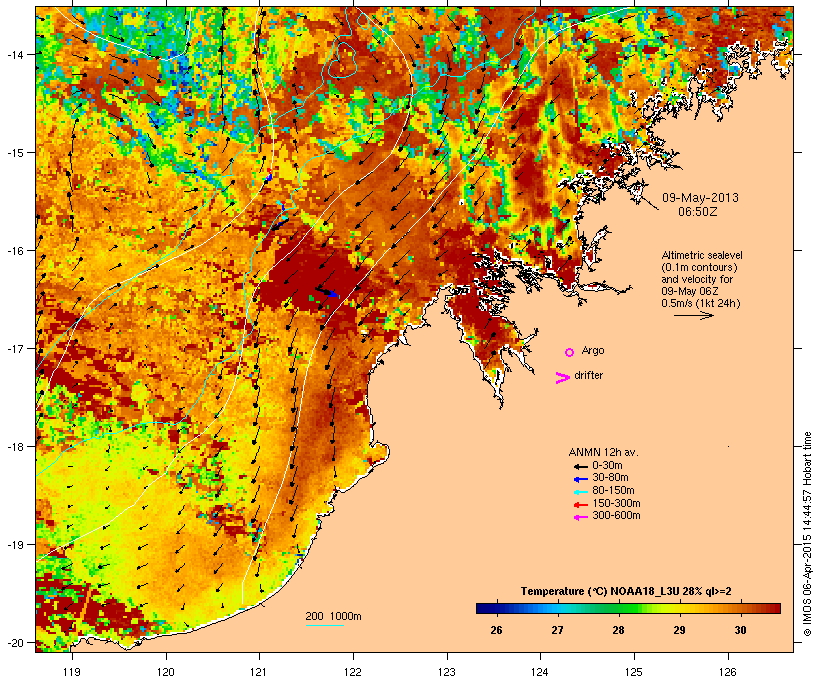Click the 'Argo' legend label
This screenshot has height=680, width=820.
click(593, 350)
